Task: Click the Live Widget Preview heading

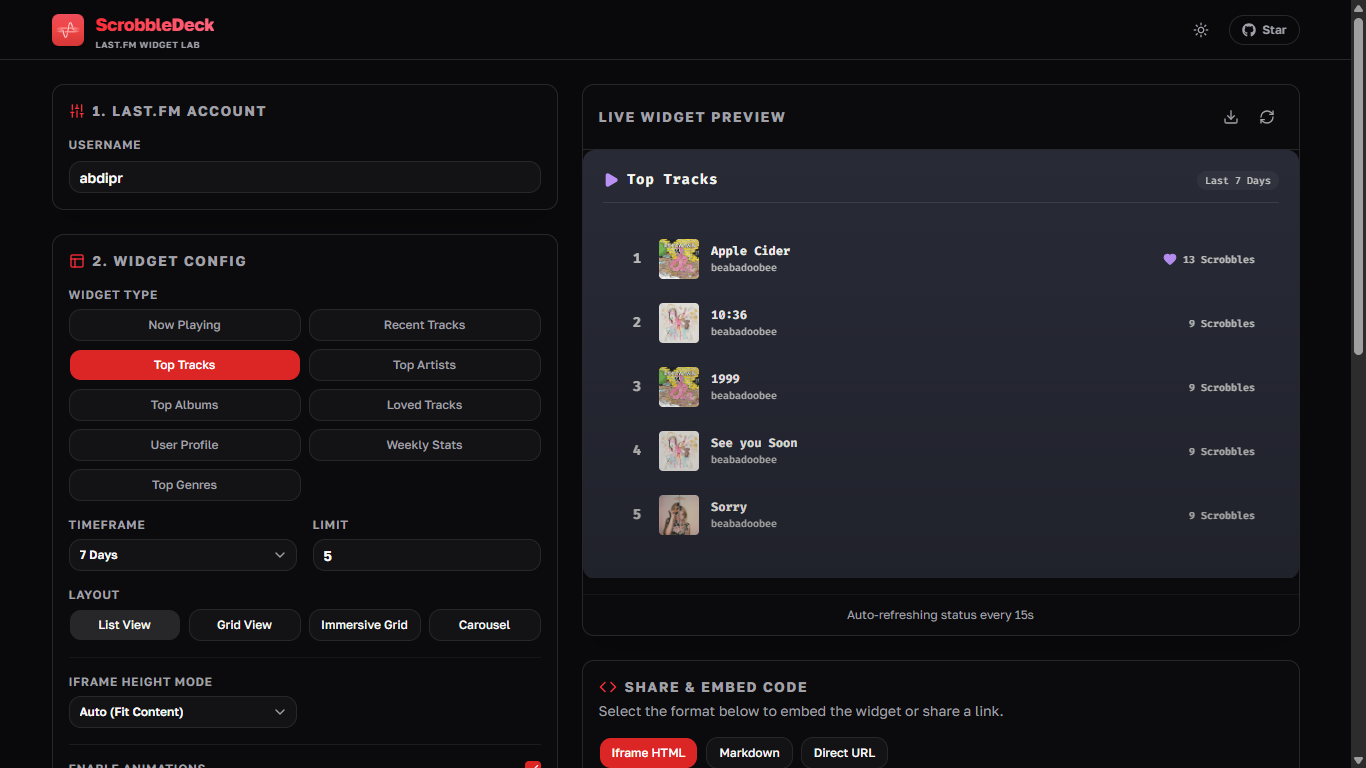Action: [x=692, y=117]
